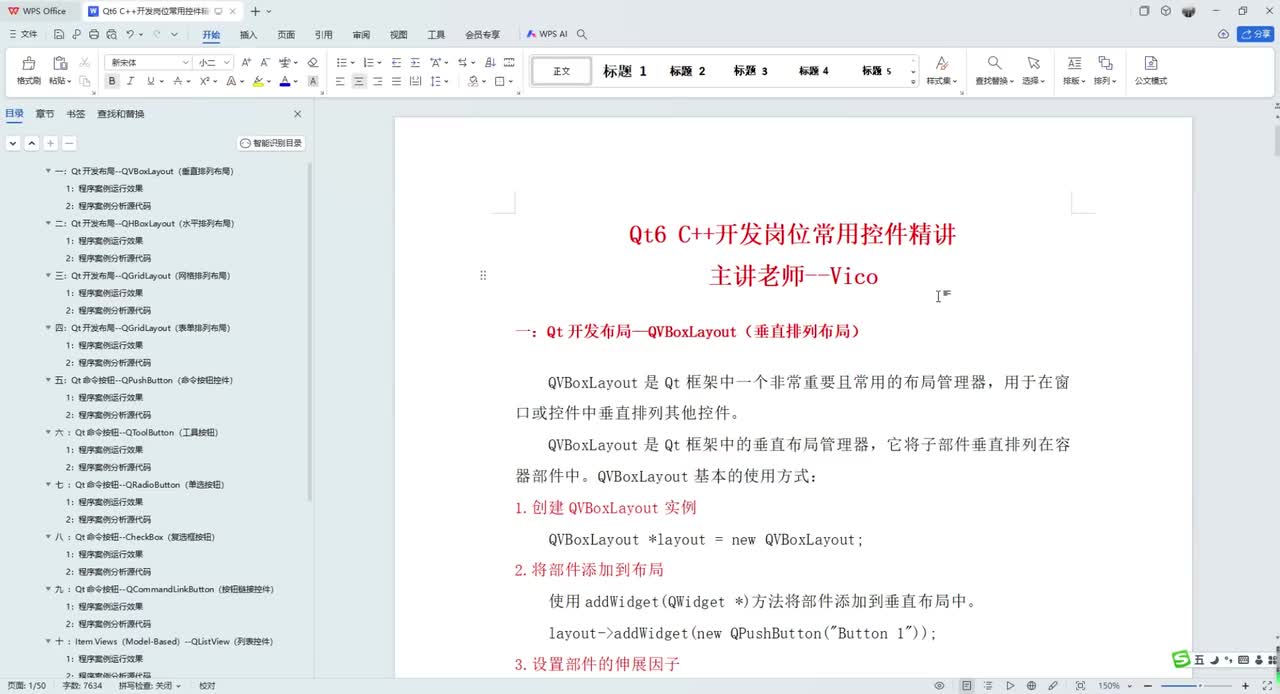
Task: Collapse the 一：Qt开发布局--QVBoxLayout tree node
Action: coord(48,171)
